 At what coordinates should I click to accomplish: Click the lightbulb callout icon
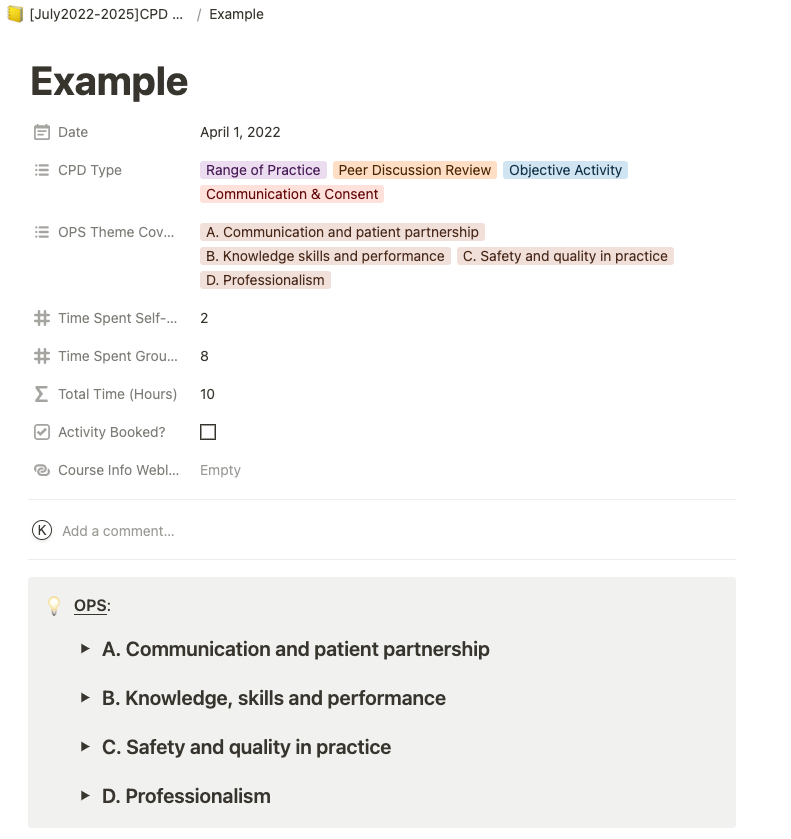tap(55, 606)
